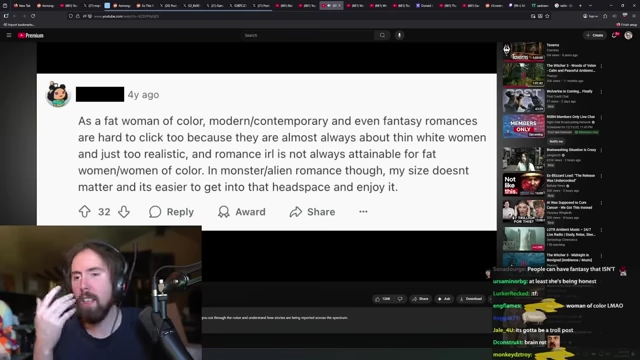Share the YouTube video

tap(420, 299)
